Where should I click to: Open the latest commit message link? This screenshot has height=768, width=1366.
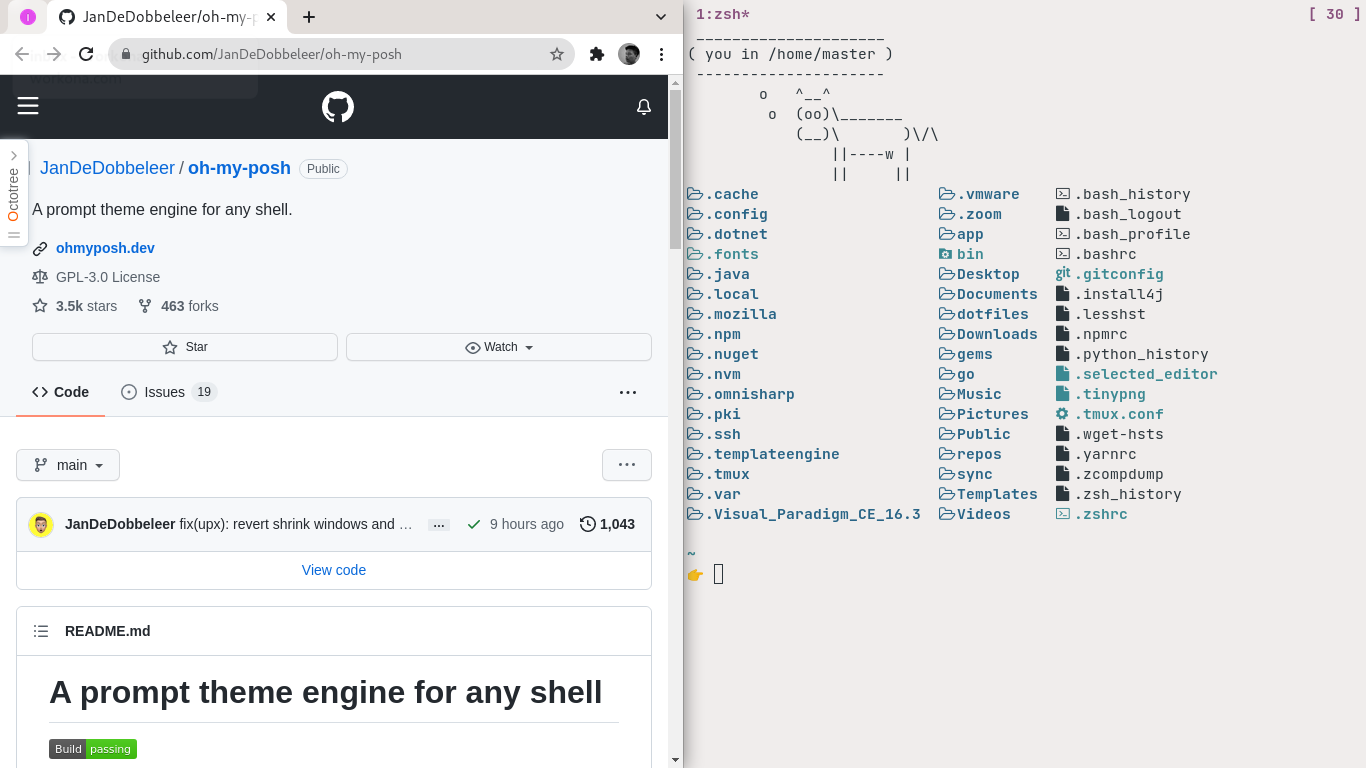[296, 524]
